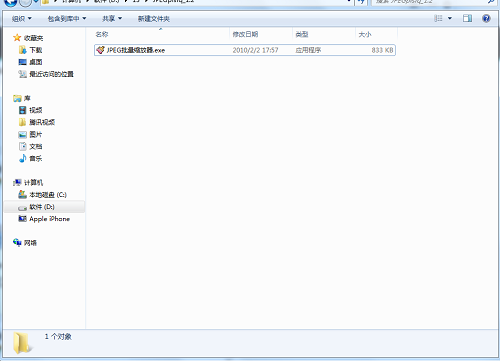Open 本地磁盘 (C:) drive
The width and height of the screenshot is (500, 361).
click(x=43, y=195)
